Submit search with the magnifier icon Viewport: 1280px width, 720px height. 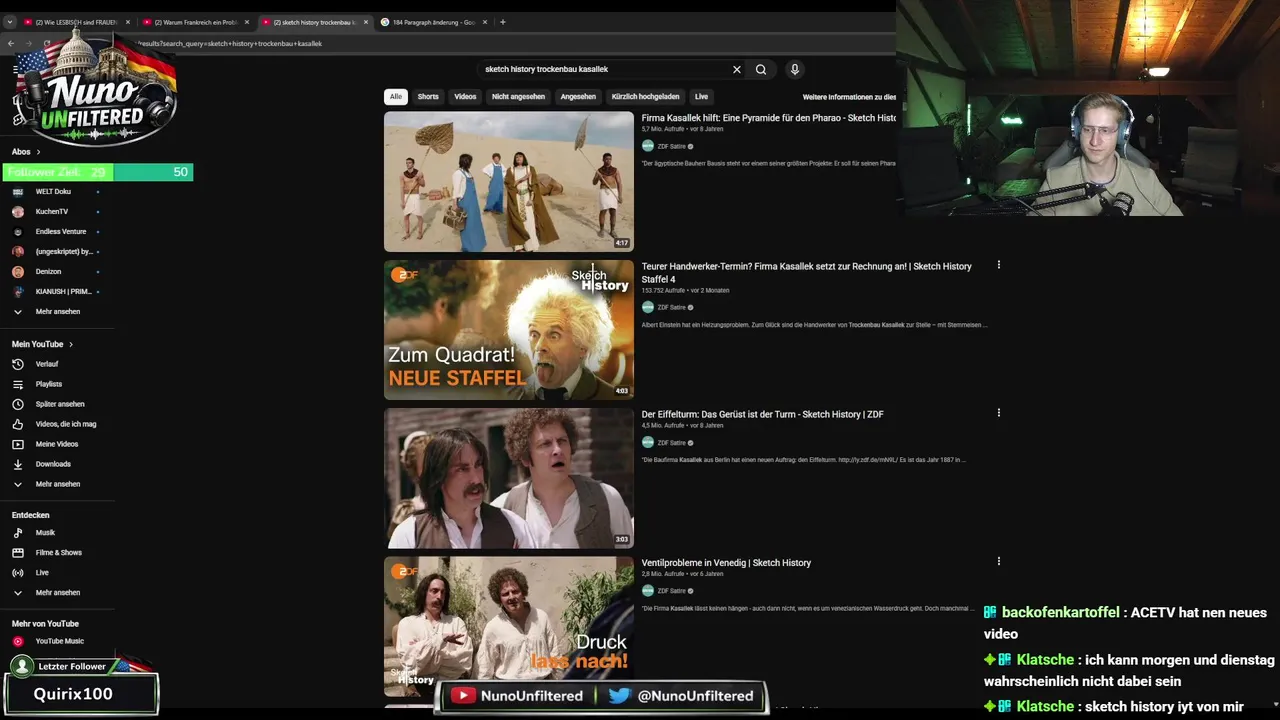click(x=761, y=69)
